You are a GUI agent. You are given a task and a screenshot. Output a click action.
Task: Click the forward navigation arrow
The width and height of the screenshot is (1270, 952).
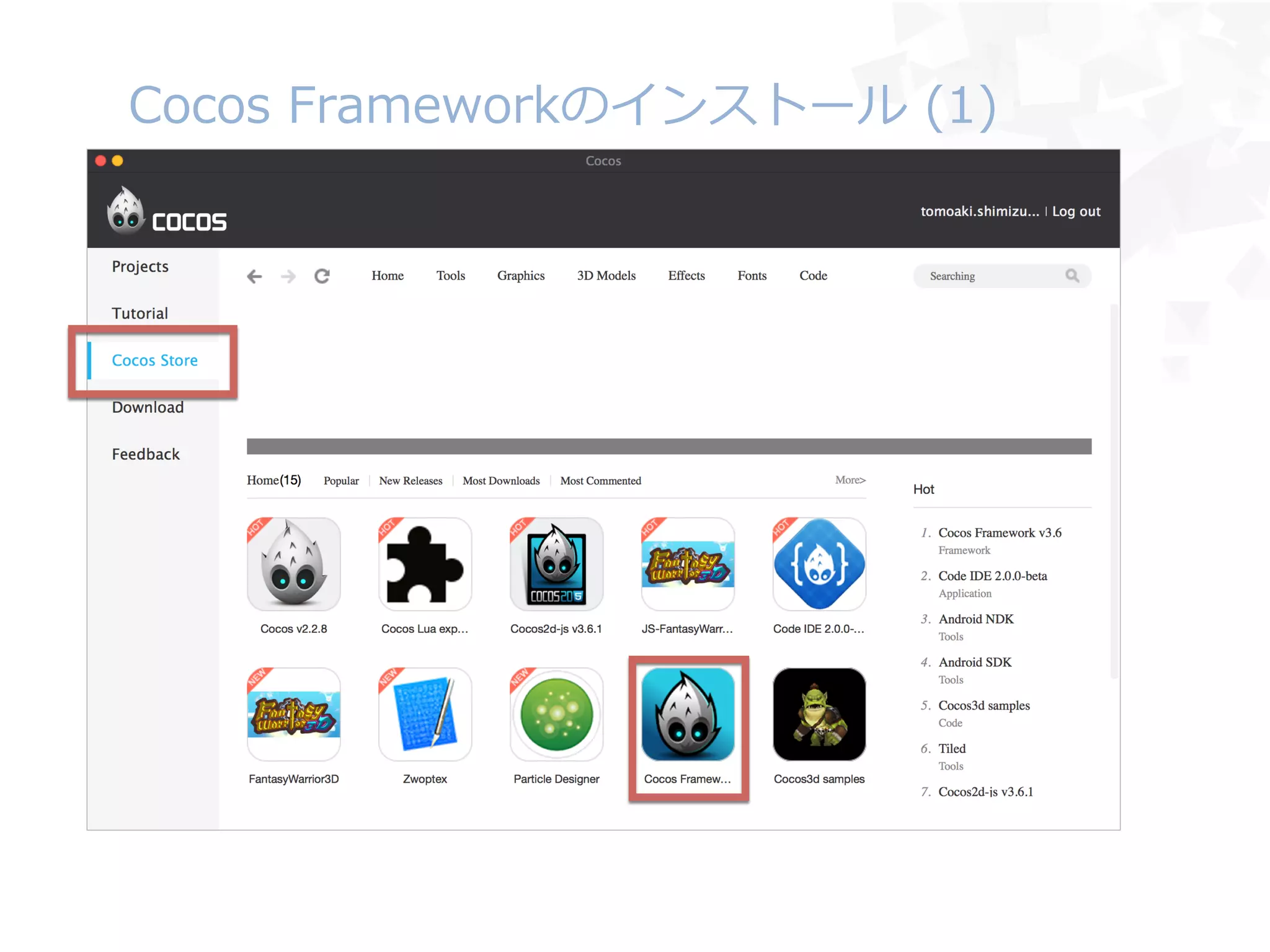[288, 276]
